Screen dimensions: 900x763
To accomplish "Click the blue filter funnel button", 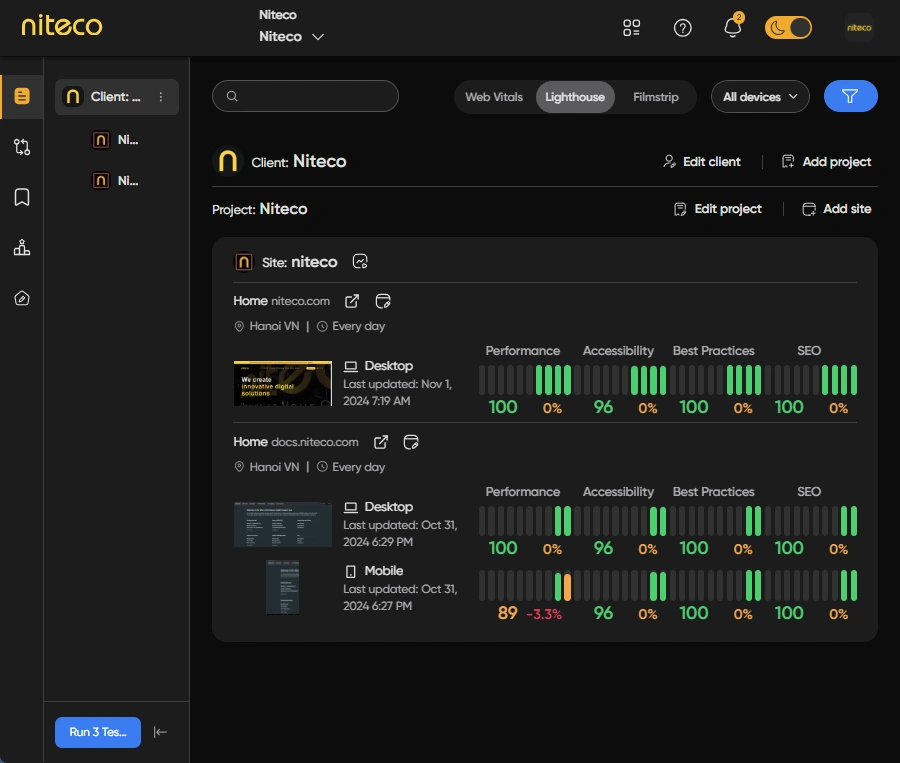I will point(850,96).
